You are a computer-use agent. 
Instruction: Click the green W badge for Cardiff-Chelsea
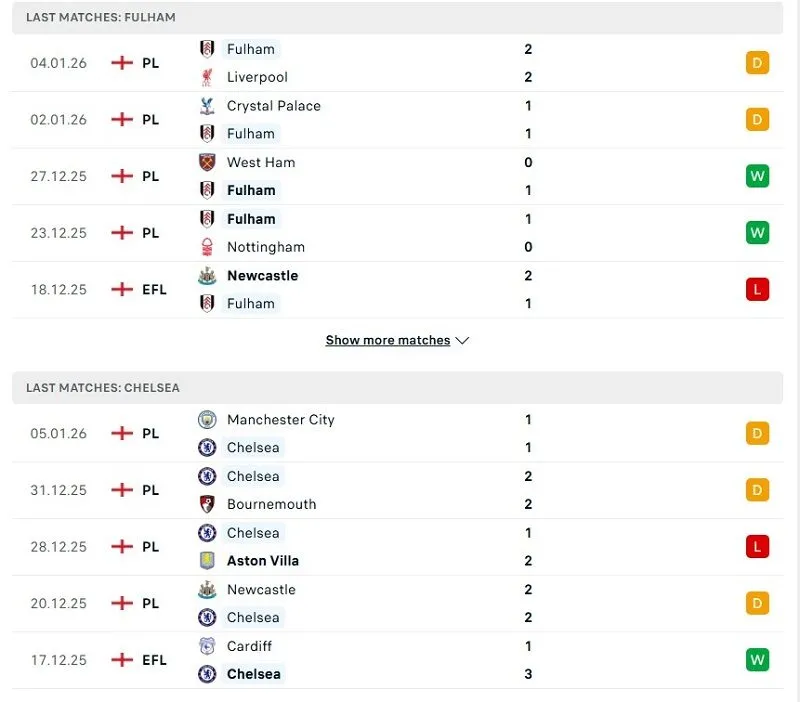[x=757, y=660]
